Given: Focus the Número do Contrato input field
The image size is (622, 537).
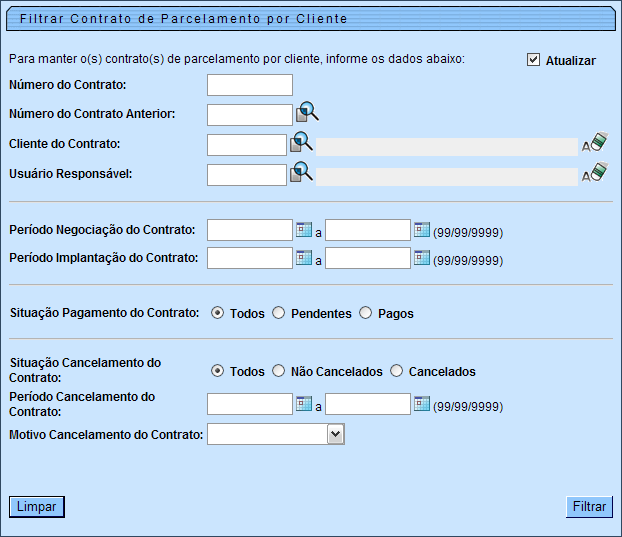Looking at the screenshot, I should click(x=250, y=85).
